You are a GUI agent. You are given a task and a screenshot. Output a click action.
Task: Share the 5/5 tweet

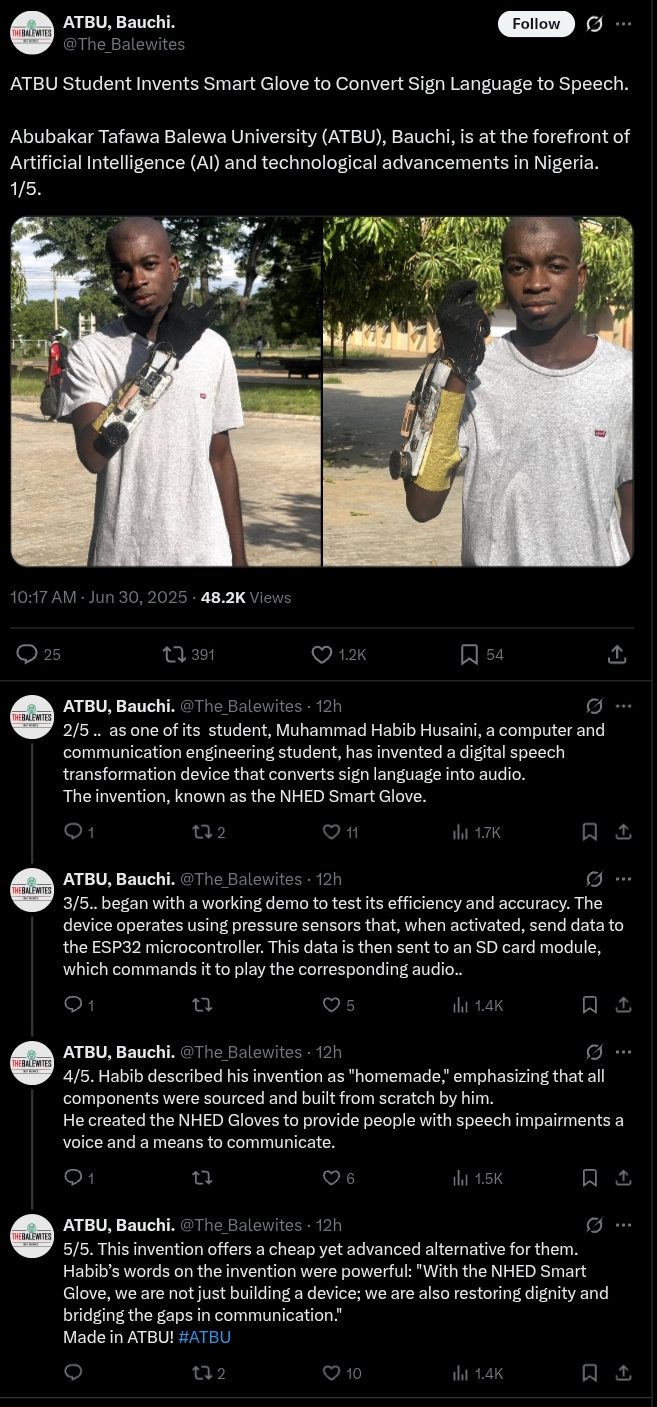click(x=622, y=1373)
